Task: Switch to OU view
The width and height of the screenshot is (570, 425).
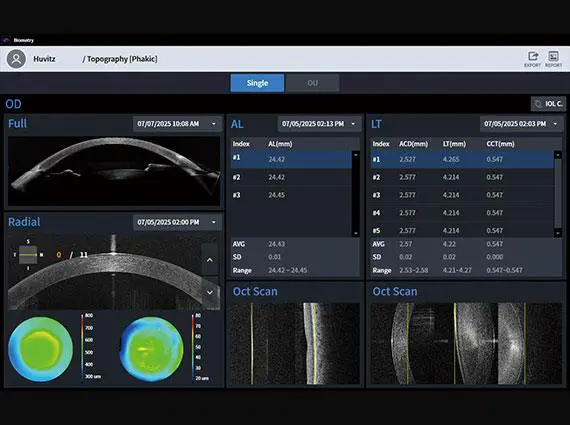Action: (x=313, y=83)
